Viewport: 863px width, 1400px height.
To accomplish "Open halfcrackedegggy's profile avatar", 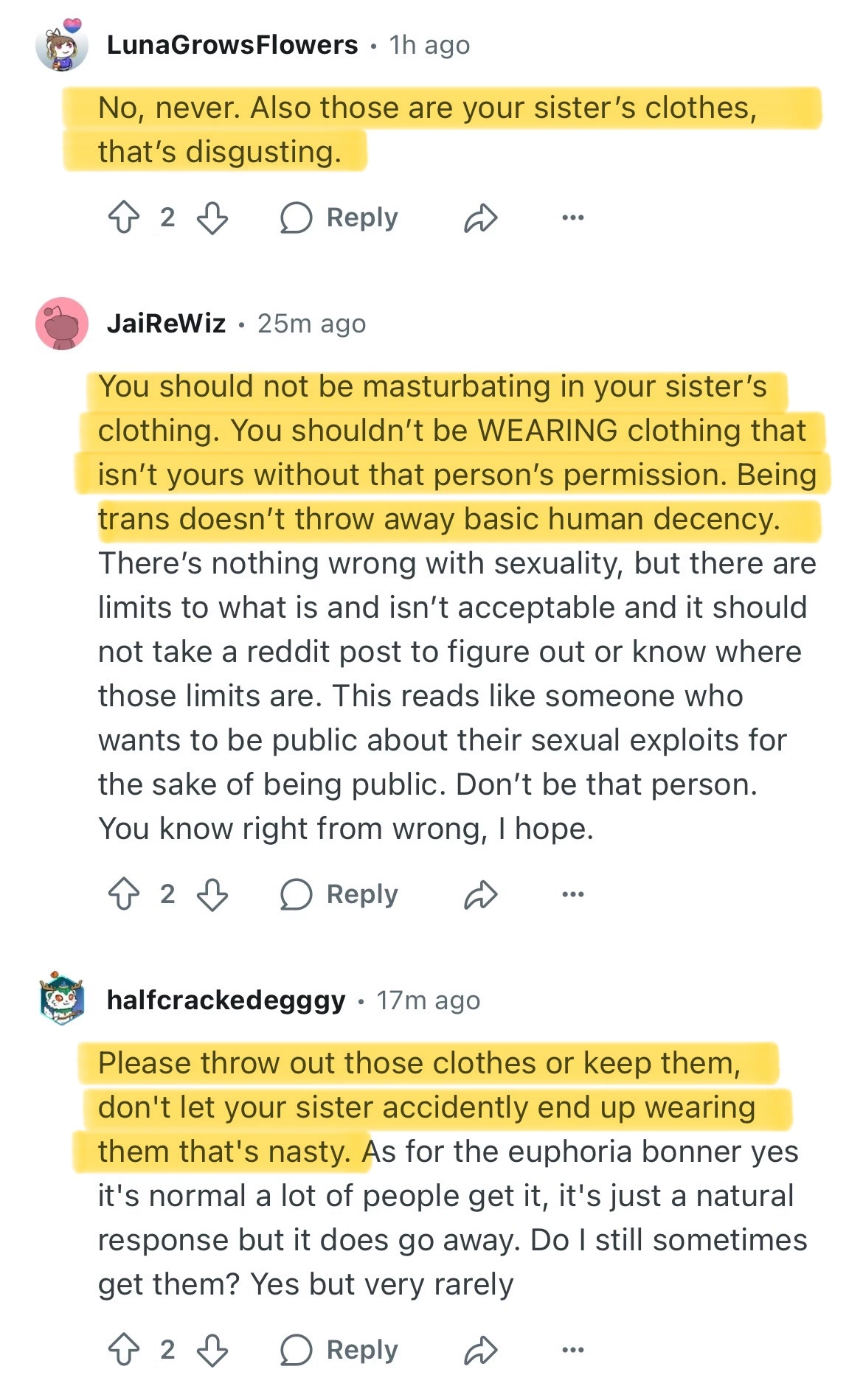I will tap(62, 1000).
